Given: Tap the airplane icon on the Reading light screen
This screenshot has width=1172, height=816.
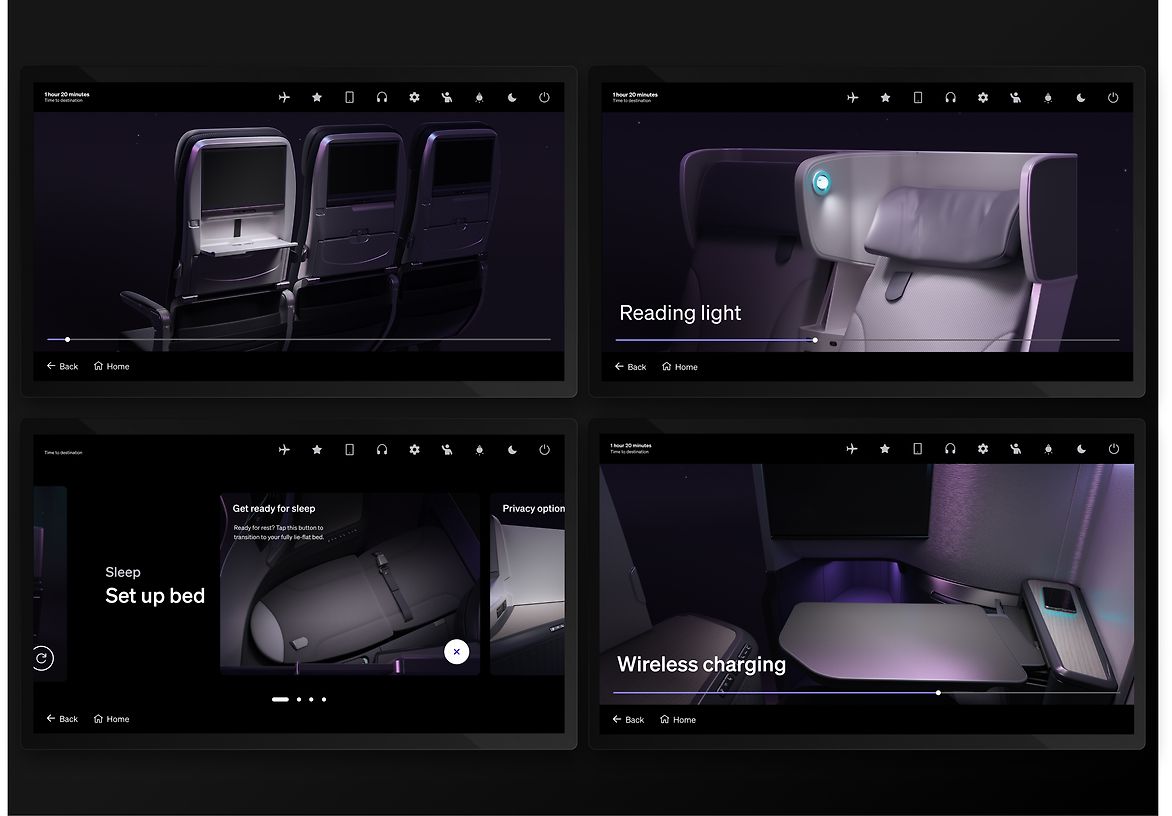Looking at the screenshot, I should point(852,98).
